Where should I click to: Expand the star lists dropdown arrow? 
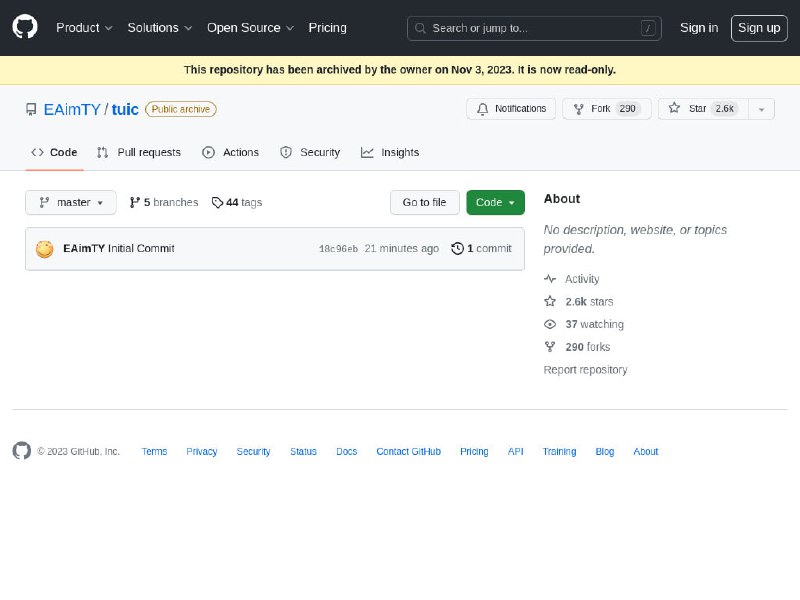click(761, 109)
